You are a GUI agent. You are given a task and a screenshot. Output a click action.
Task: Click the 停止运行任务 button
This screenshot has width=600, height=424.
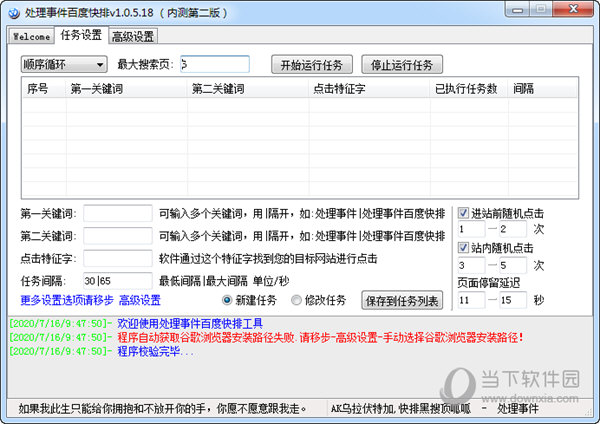pos(402,65)
